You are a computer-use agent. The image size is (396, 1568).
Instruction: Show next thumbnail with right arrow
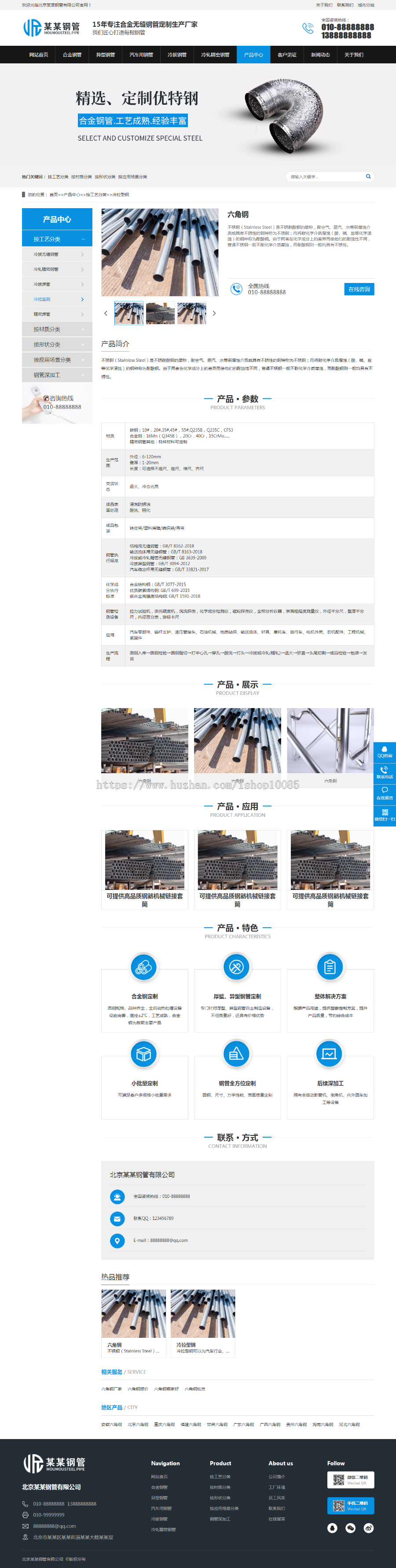(x=213, y=313)
